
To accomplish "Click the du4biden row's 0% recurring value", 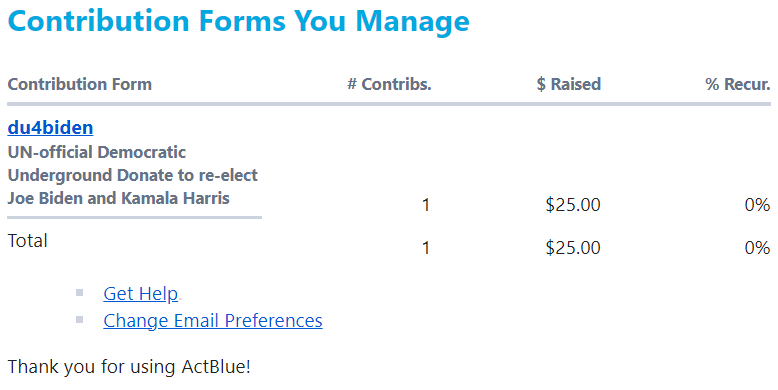I will [x=757, y=205].
